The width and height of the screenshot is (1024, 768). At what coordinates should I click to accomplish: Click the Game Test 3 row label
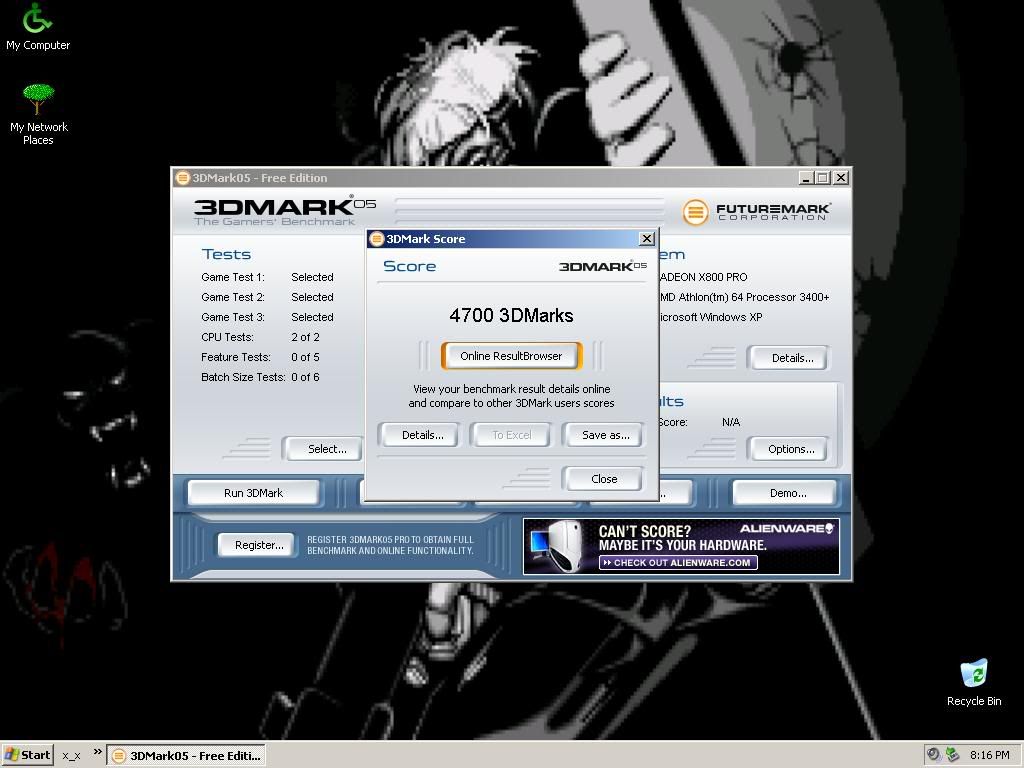[232, 317]
